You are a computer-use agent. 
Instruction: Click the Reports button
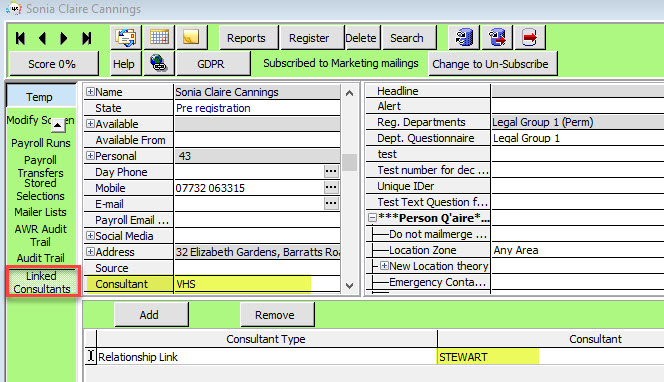[x=249, y=38]
